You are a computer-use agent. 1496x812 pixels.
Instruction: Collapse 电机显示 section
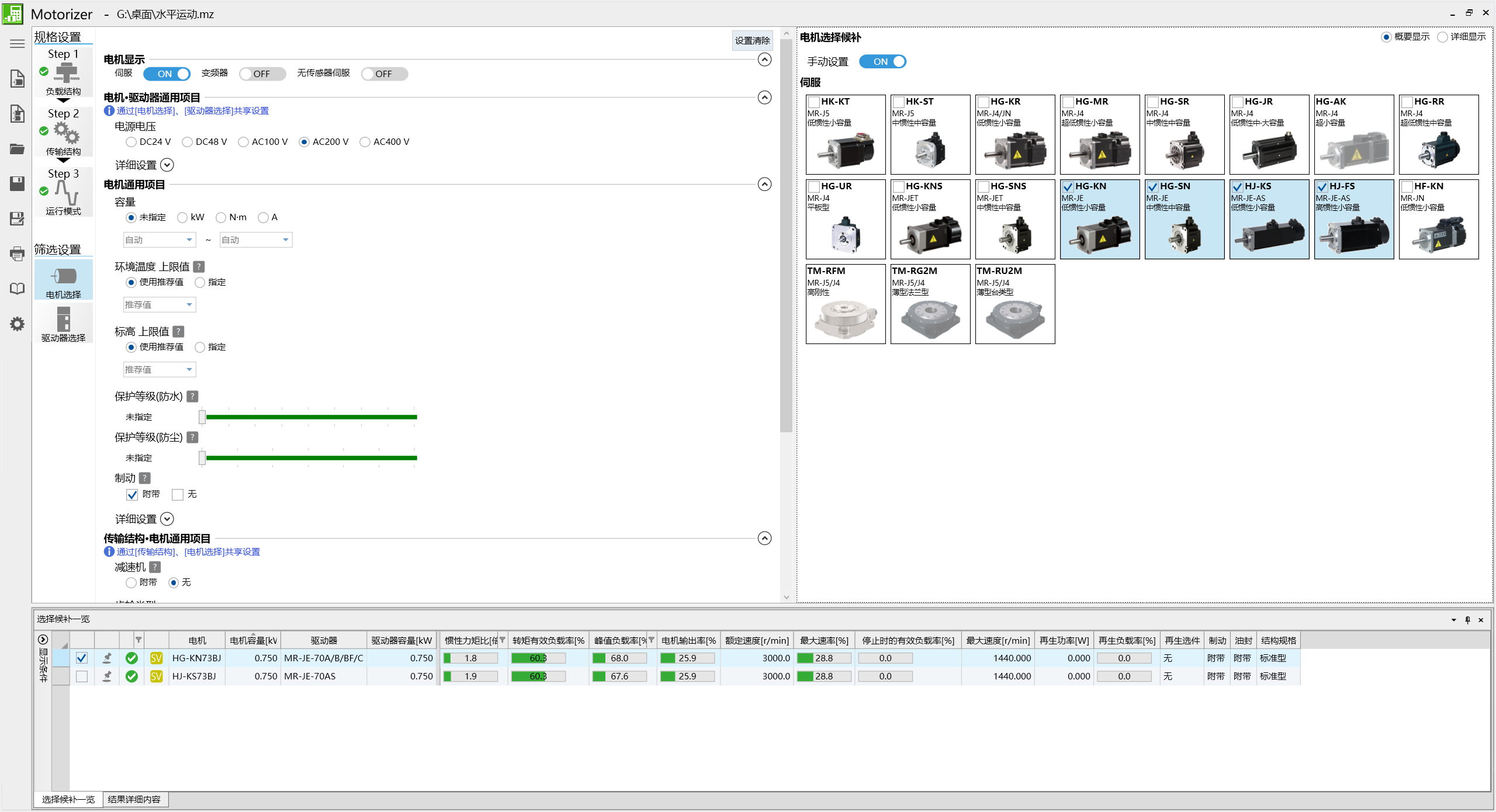[x=764, y=60]
